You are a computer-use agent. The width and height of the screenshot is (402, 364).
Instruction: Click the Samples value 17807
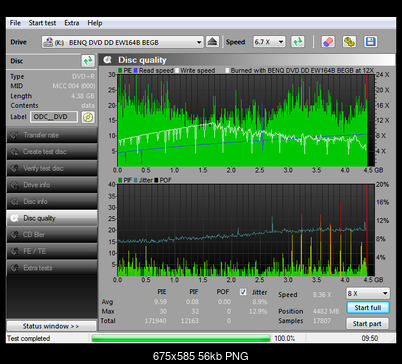[322, 321]
